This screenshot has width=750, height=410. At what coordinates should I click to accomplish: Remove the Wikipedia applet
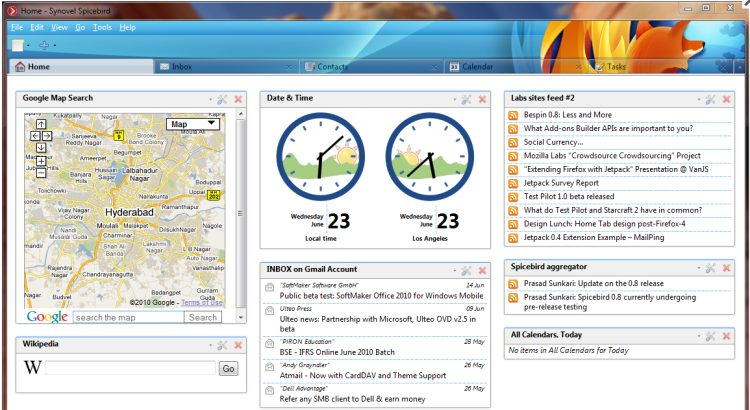click(x=238, y=345)
